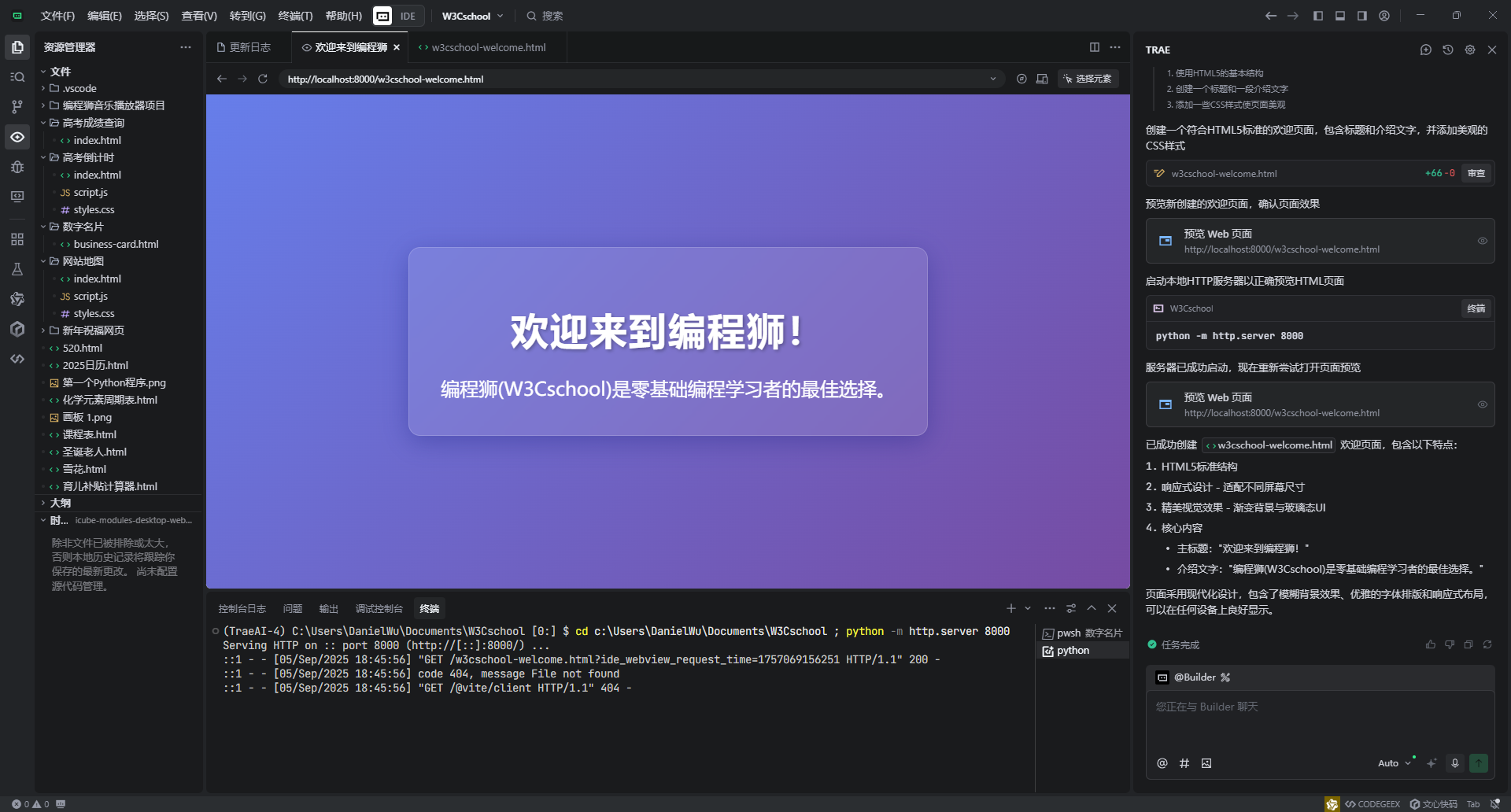Open TRAE panel settings gear
Screen dimensions: 1511x812
pos(1470,50)
